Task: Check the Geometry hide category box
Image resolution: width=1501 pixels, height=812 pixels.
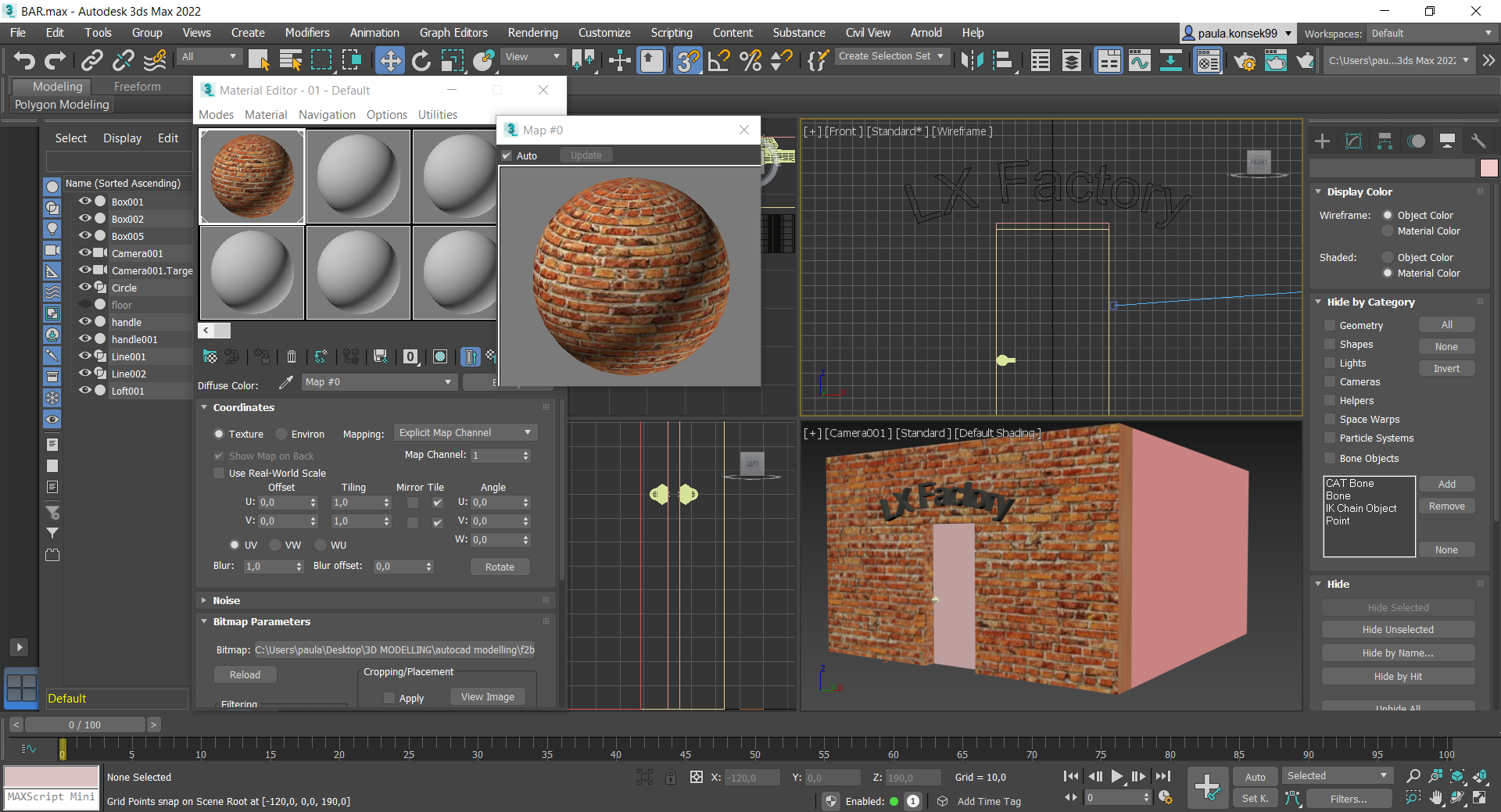Action: coord(1329,325)
